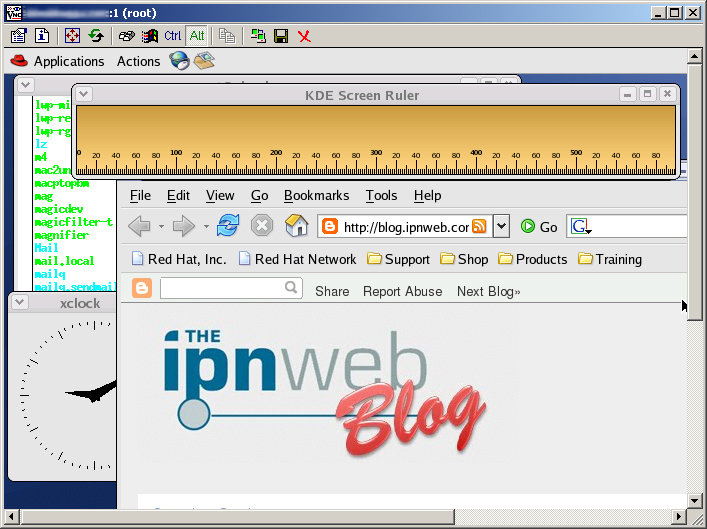707x529 pixels.
Task: Click the KDE Screen Ruler scale
Action: (377, 140)
